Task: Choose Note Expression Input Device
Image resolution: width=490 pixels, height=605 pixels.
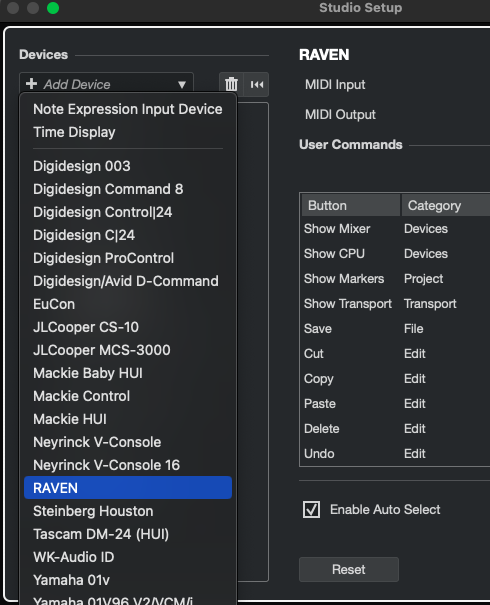Action: tap(128, 109)
